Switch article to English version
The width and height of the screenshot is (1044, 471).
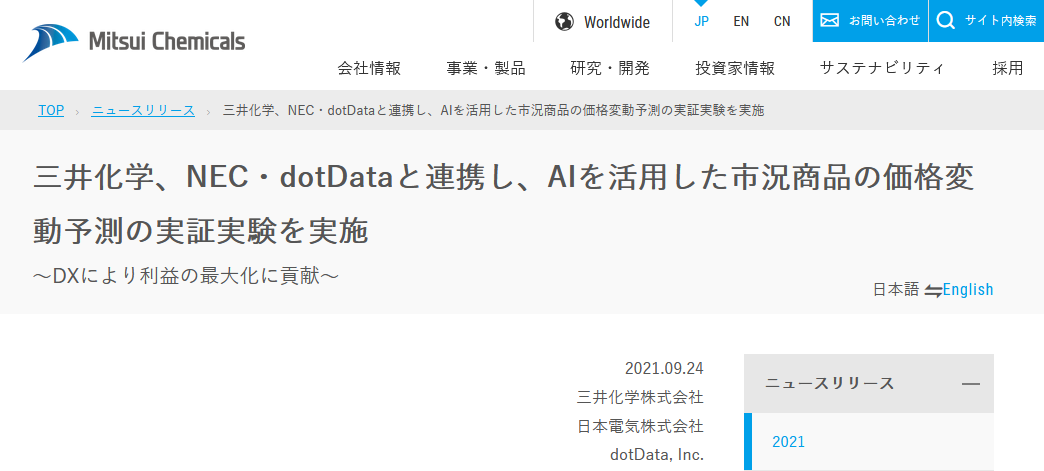click(968, 290)
